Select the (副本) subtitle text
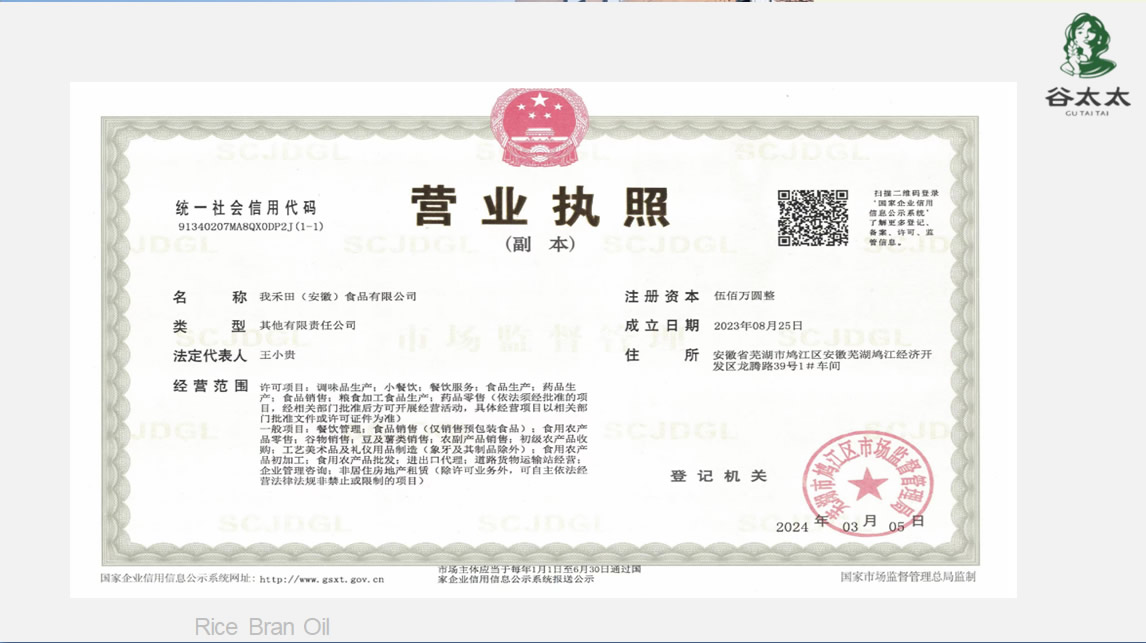The height and width of the screenshot is (643, 1146). pyautogui.click(x=540, y=244)
